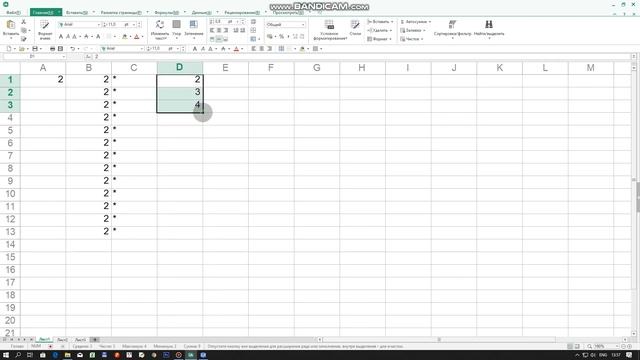The height and width of the screenshot is (360, 640).
Task: Click the taskbar search magnifier icon
Action: pyautogui.click(x=18, y=355)
